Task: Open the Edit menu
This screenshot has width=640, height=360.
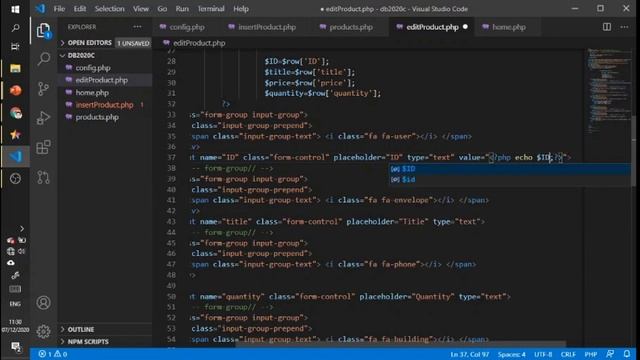Action: point(80,9)
